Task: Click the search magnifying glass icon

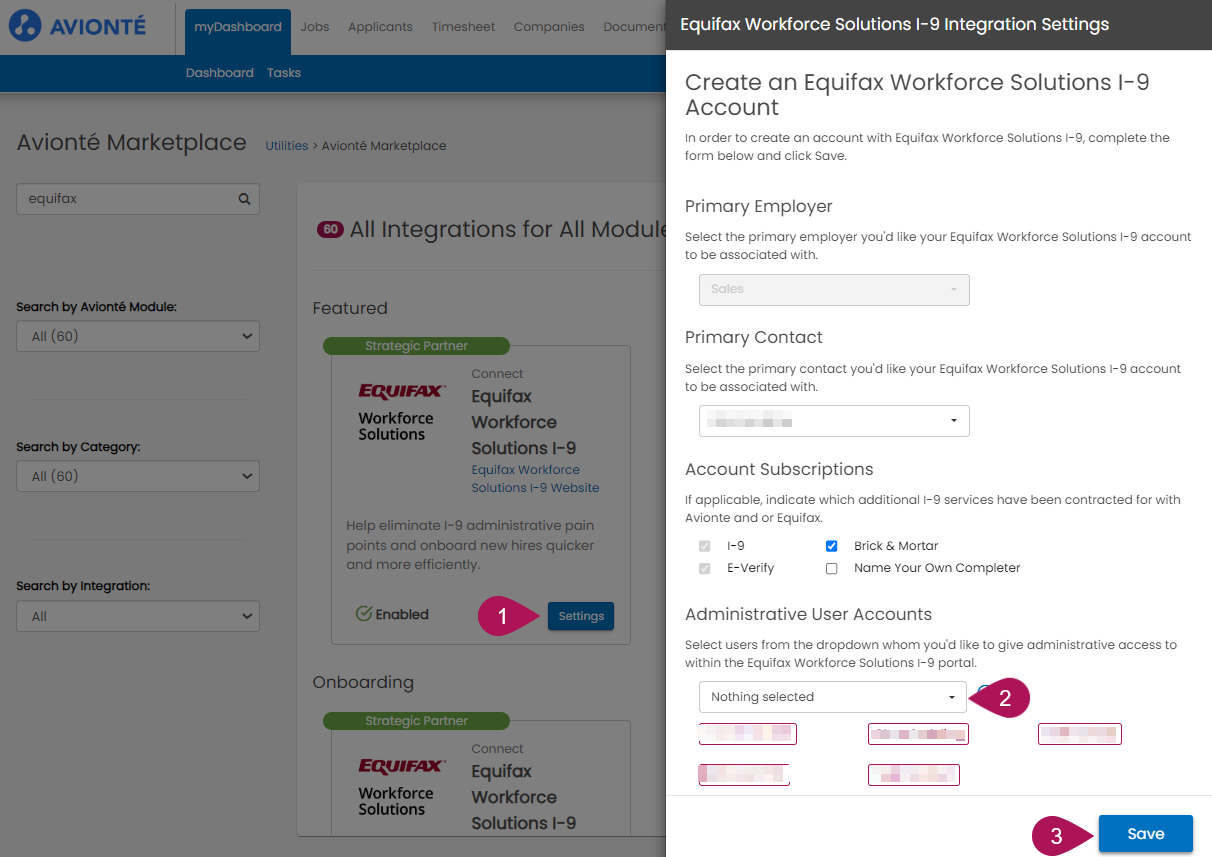Action: [243, 199]
